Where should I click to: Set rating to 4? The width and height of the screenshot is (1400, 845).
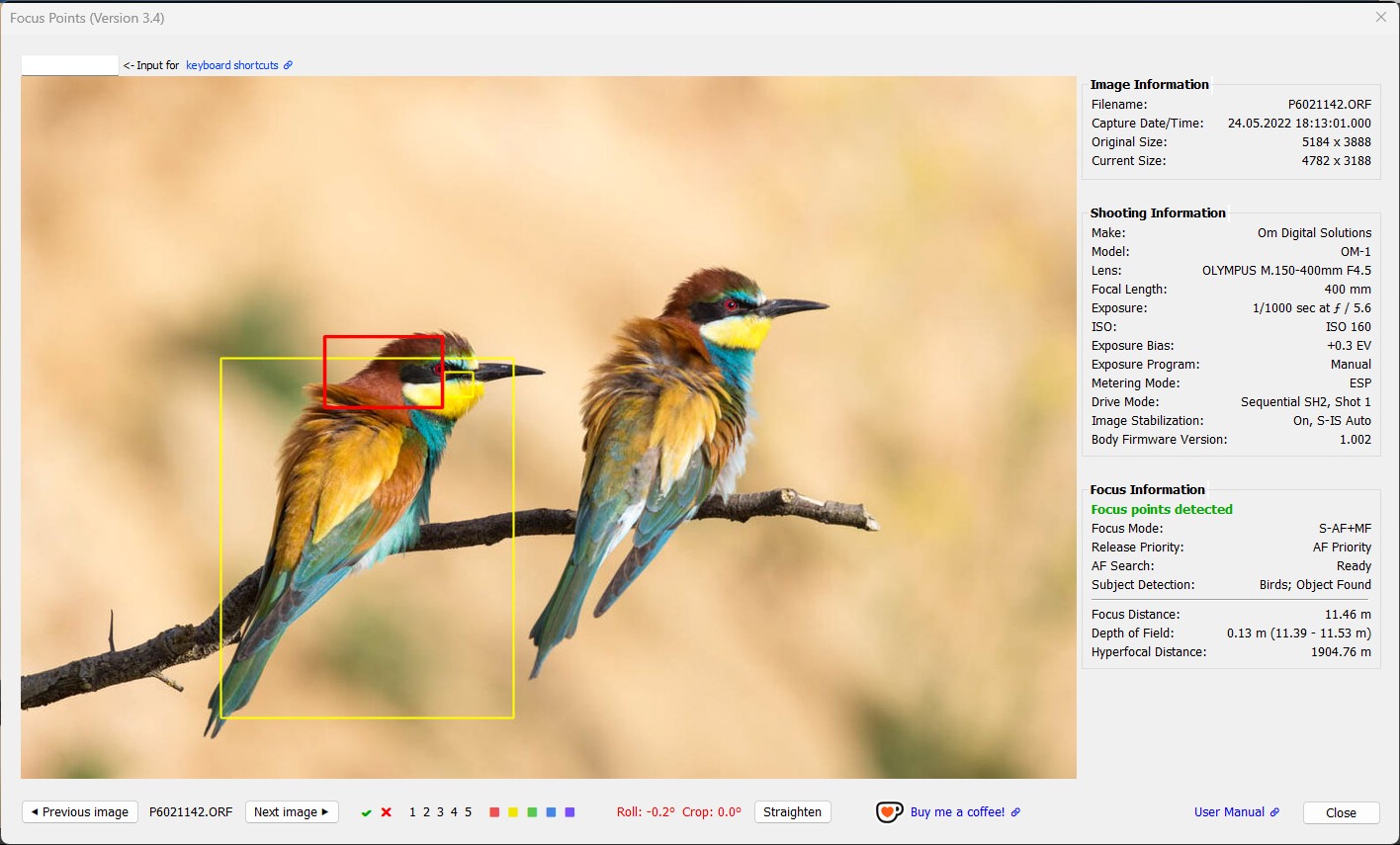454,812
